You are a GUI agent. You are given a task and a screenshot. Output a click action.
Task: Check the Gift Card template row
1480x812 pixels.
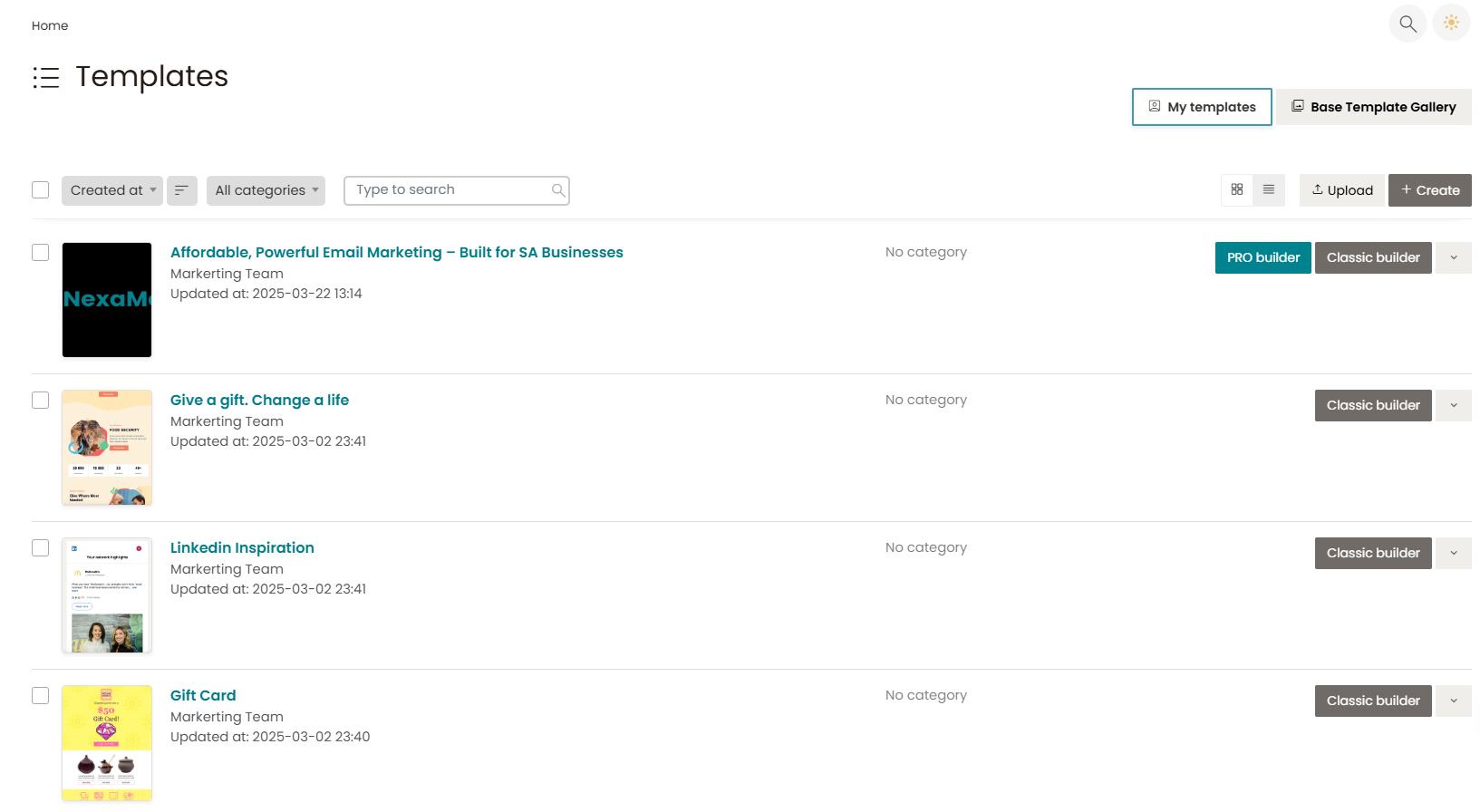tap(40, 695)
